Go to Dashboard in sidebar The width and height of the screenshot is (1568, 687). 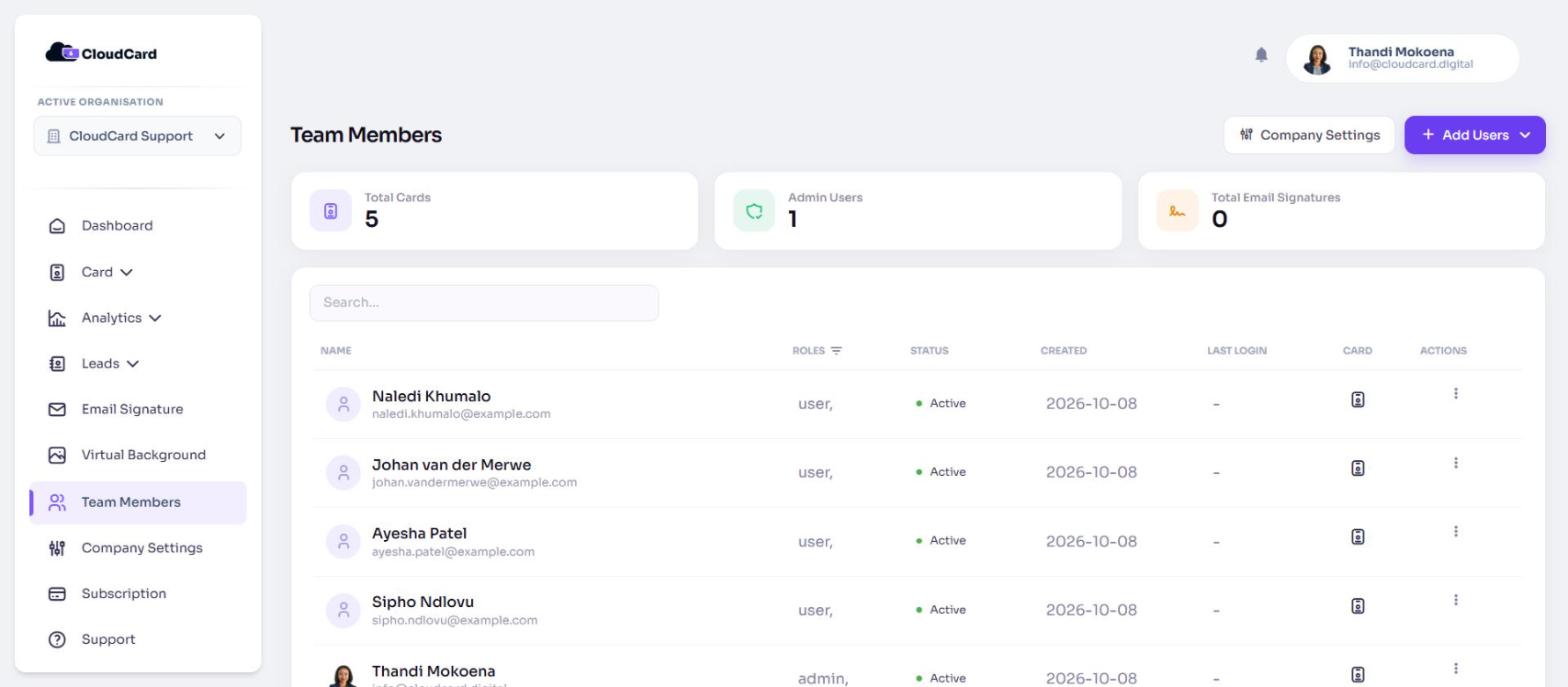click(117, 226)
